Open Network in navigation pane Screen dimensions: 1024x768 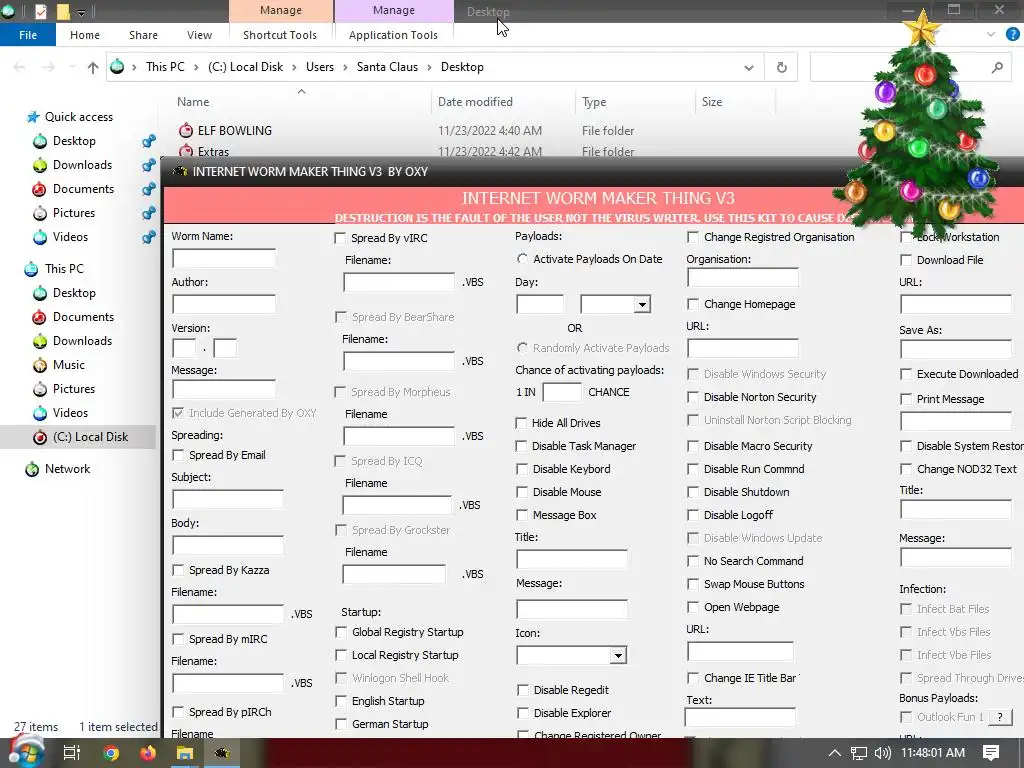tap(67, 469)
